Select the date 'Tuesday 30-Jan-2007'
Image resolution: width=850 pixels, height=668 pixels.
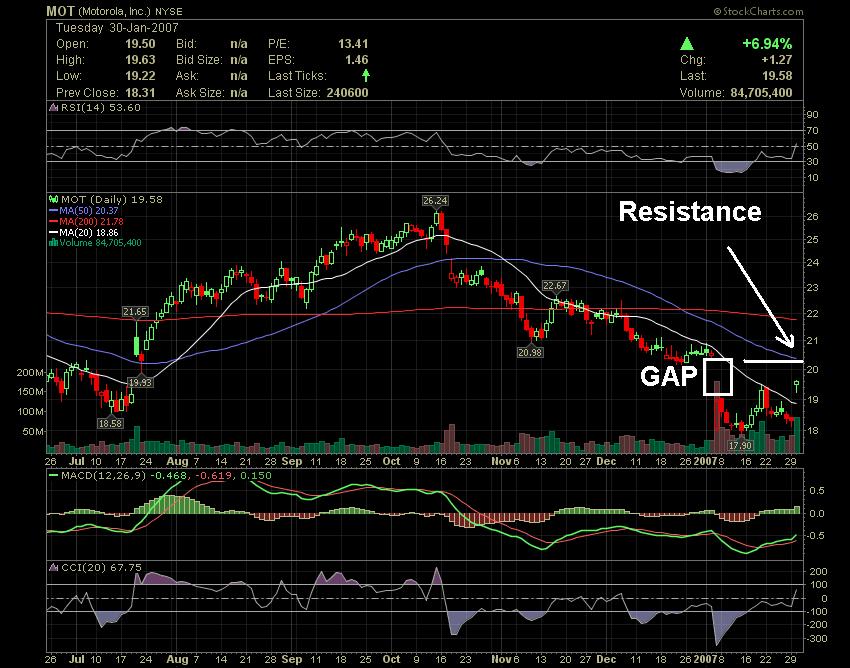point(117,28)
